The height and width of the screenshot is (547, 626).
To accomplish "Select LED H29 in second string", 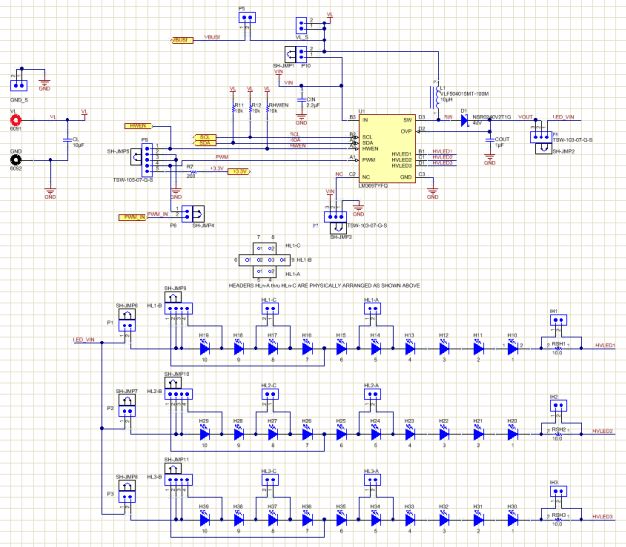I will 204,434.
